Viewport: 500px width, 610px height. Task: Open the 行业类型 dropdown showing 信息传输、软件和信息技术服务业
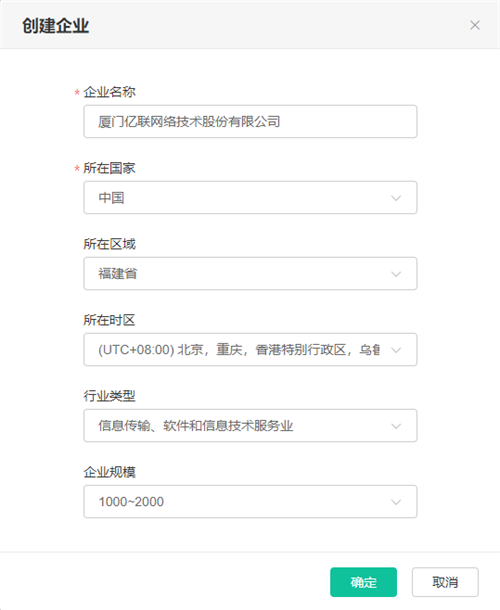250,425
